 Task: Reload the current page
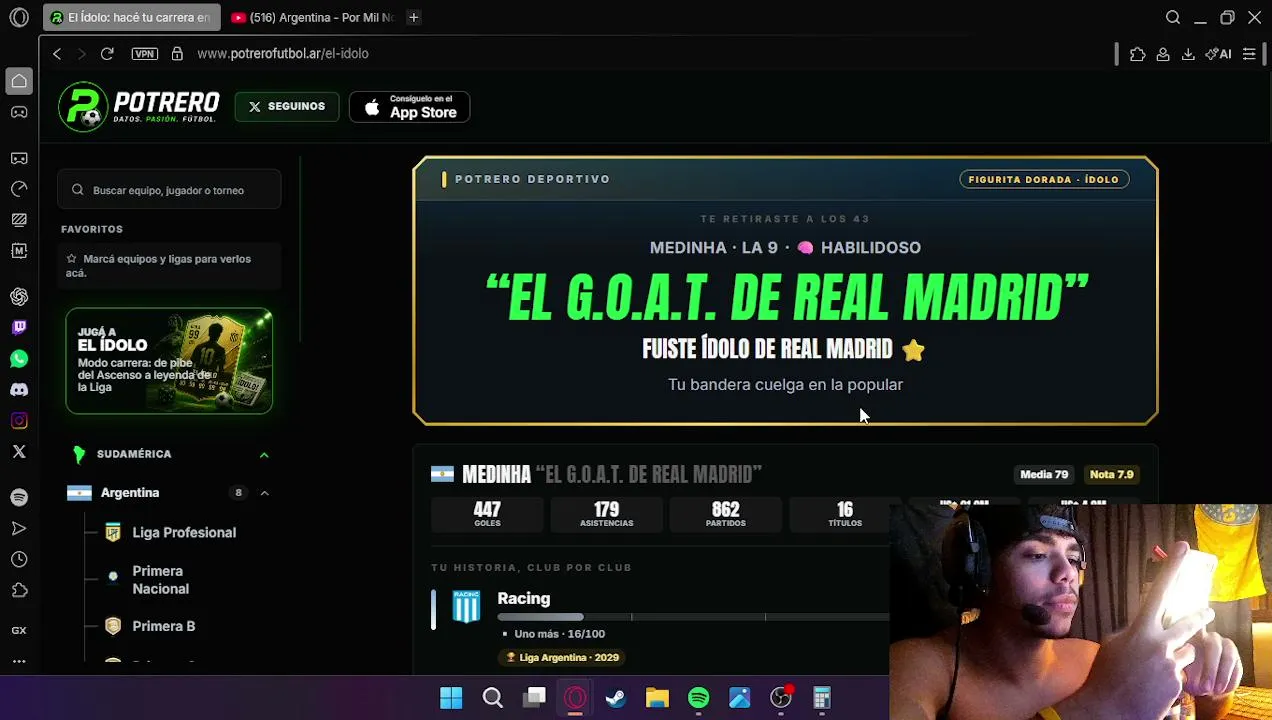[107, 53]
